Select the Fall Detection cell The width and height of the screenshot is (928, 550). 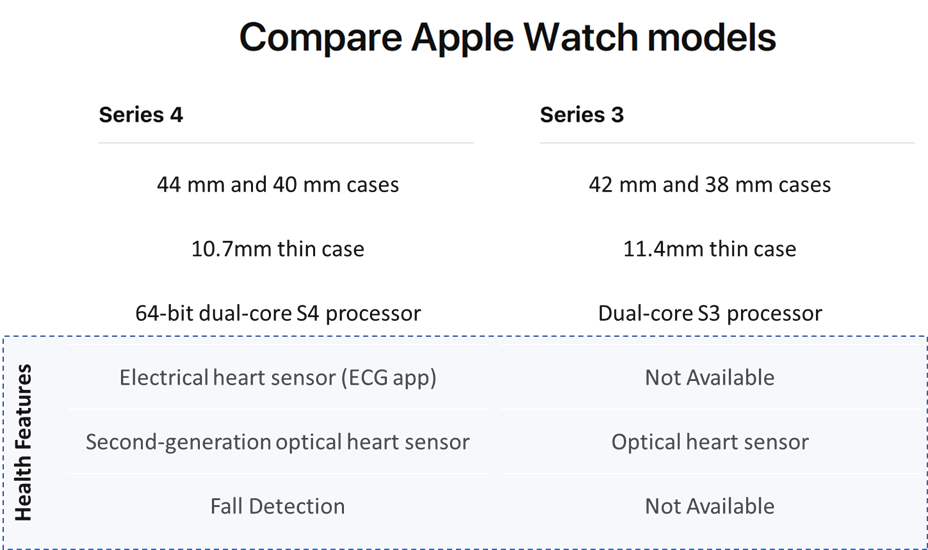(x=278, y=506)
